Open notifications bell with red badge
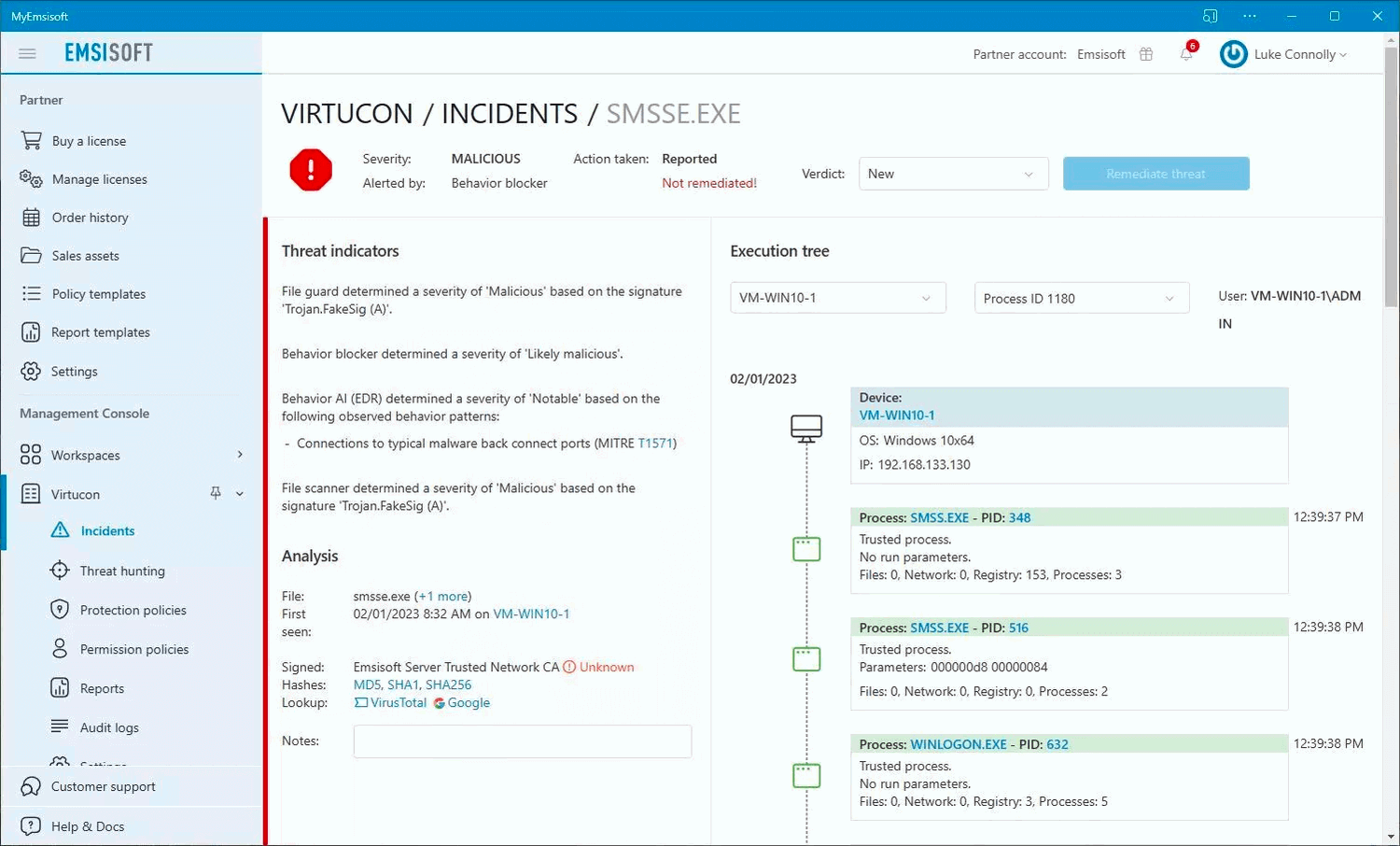The height and width of the screenshot is (846, 1400). coord(1186,53)
